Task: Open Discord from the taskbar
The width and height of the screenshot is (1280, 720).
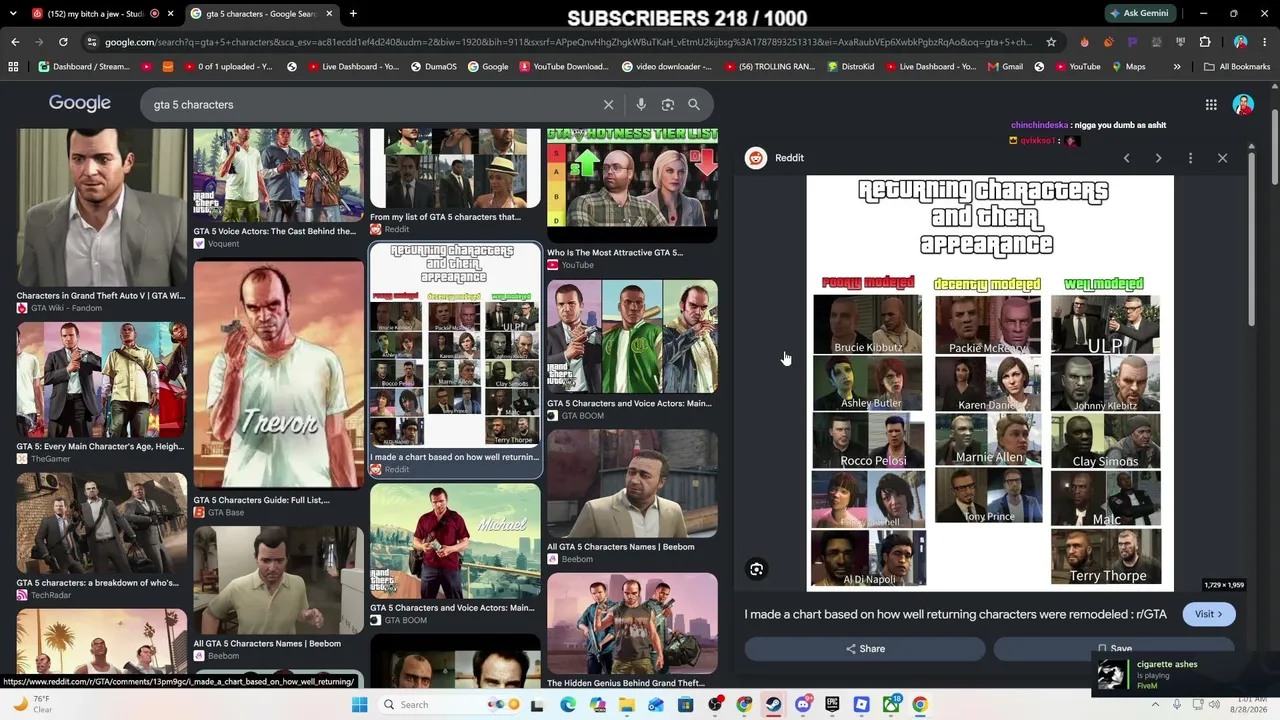Action: (803, 705)
